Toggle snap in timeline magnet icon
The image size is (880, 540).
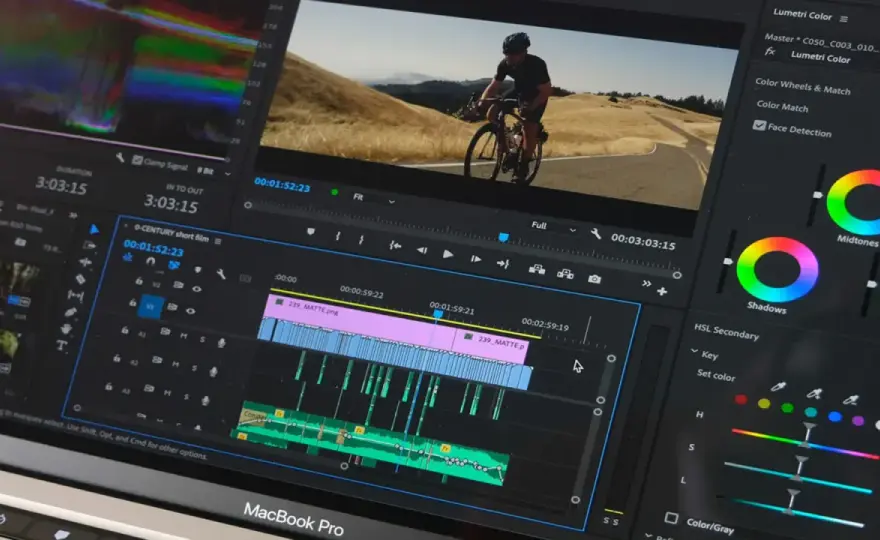[x=150, y=261]
